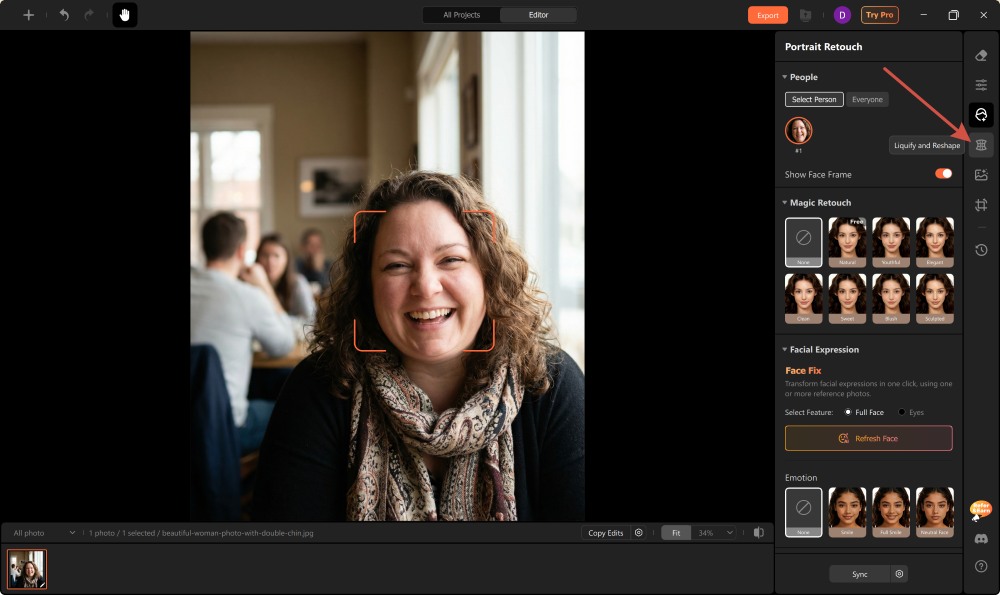The image size is (1000, 595).
Task: Switch to the Everyone people tab
Action: (867, 100)
